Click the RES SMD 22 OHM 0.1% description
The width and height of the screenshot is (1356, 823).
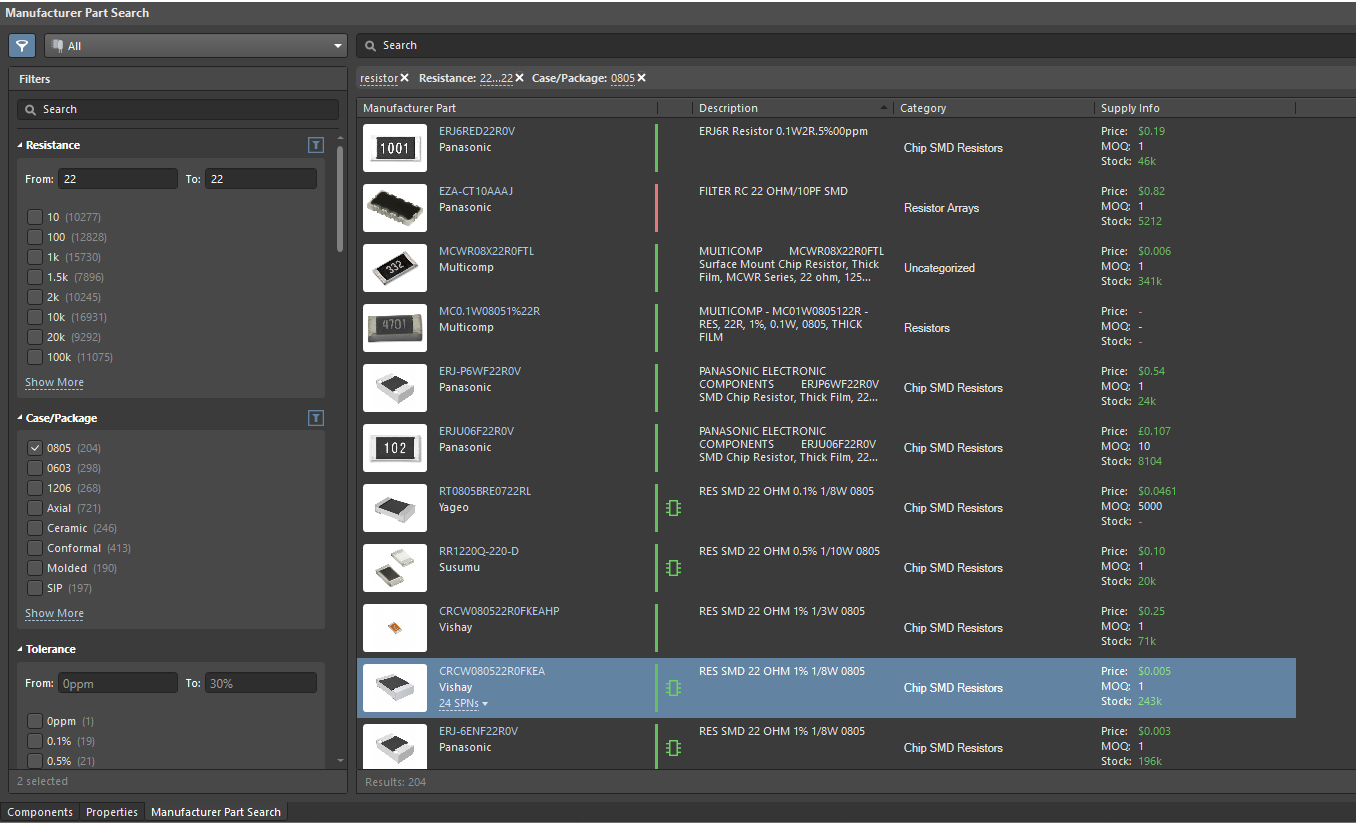[x=786, y=491]
